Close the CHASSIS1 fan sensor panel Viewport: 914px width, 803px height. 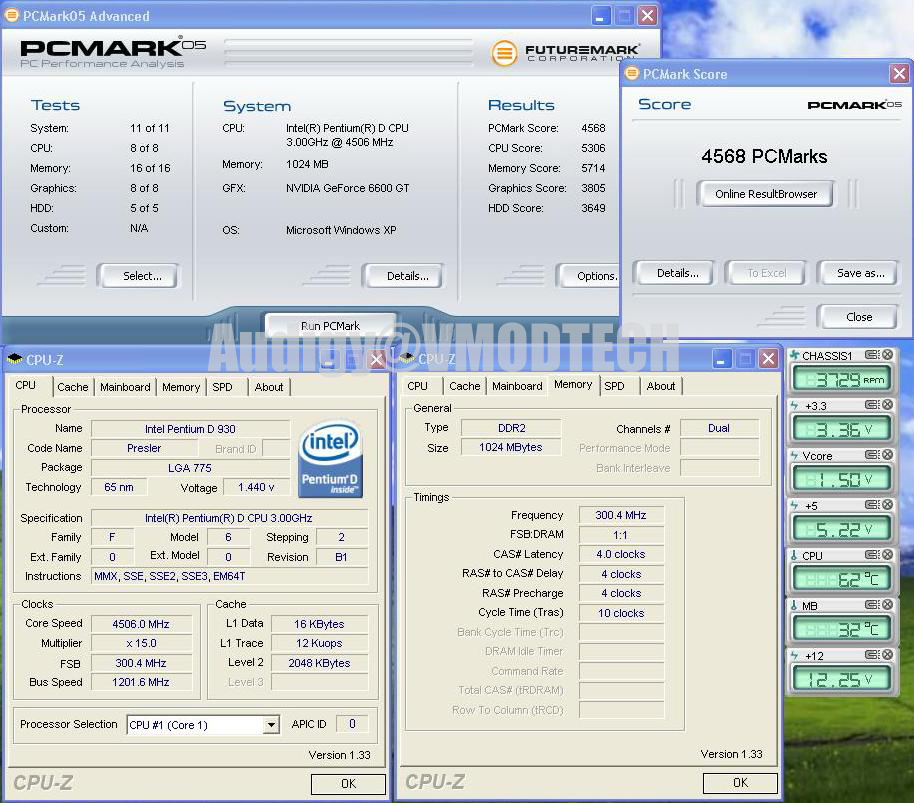point(887,355)
